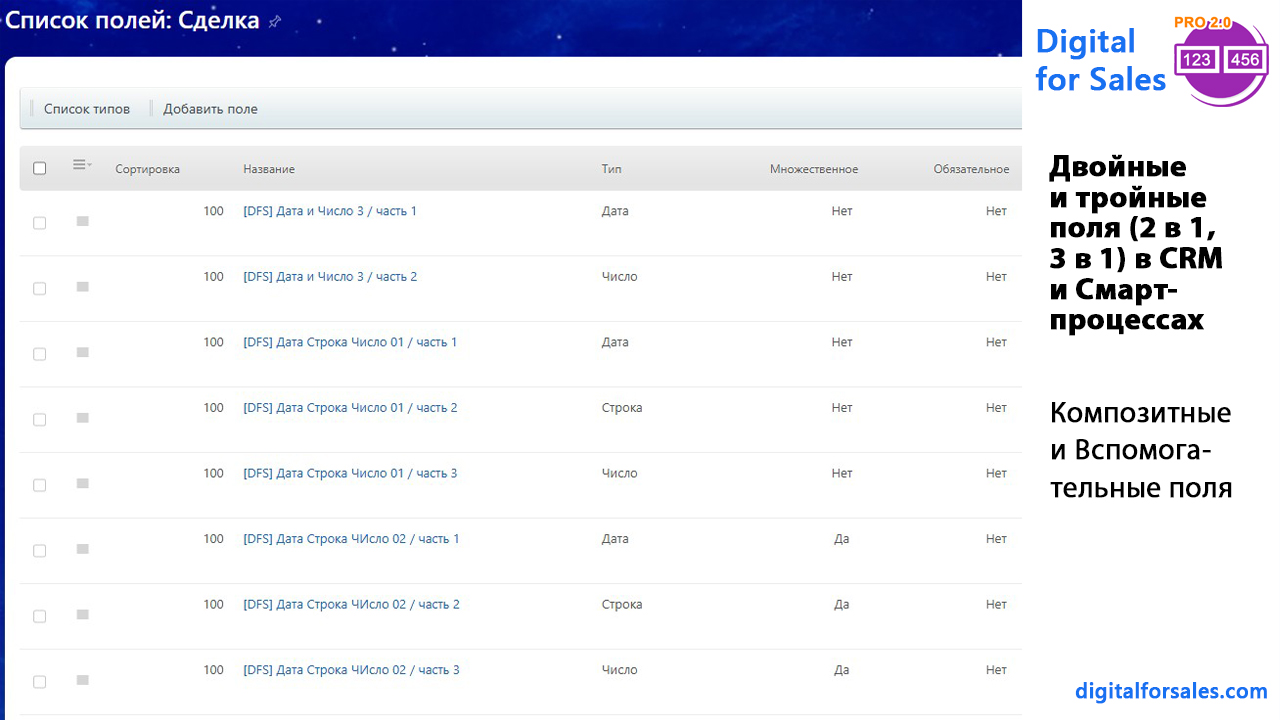This screenshot has height=720, width=1280.
Task: Sort by the Название column header
Action: (x=269, y=169)
